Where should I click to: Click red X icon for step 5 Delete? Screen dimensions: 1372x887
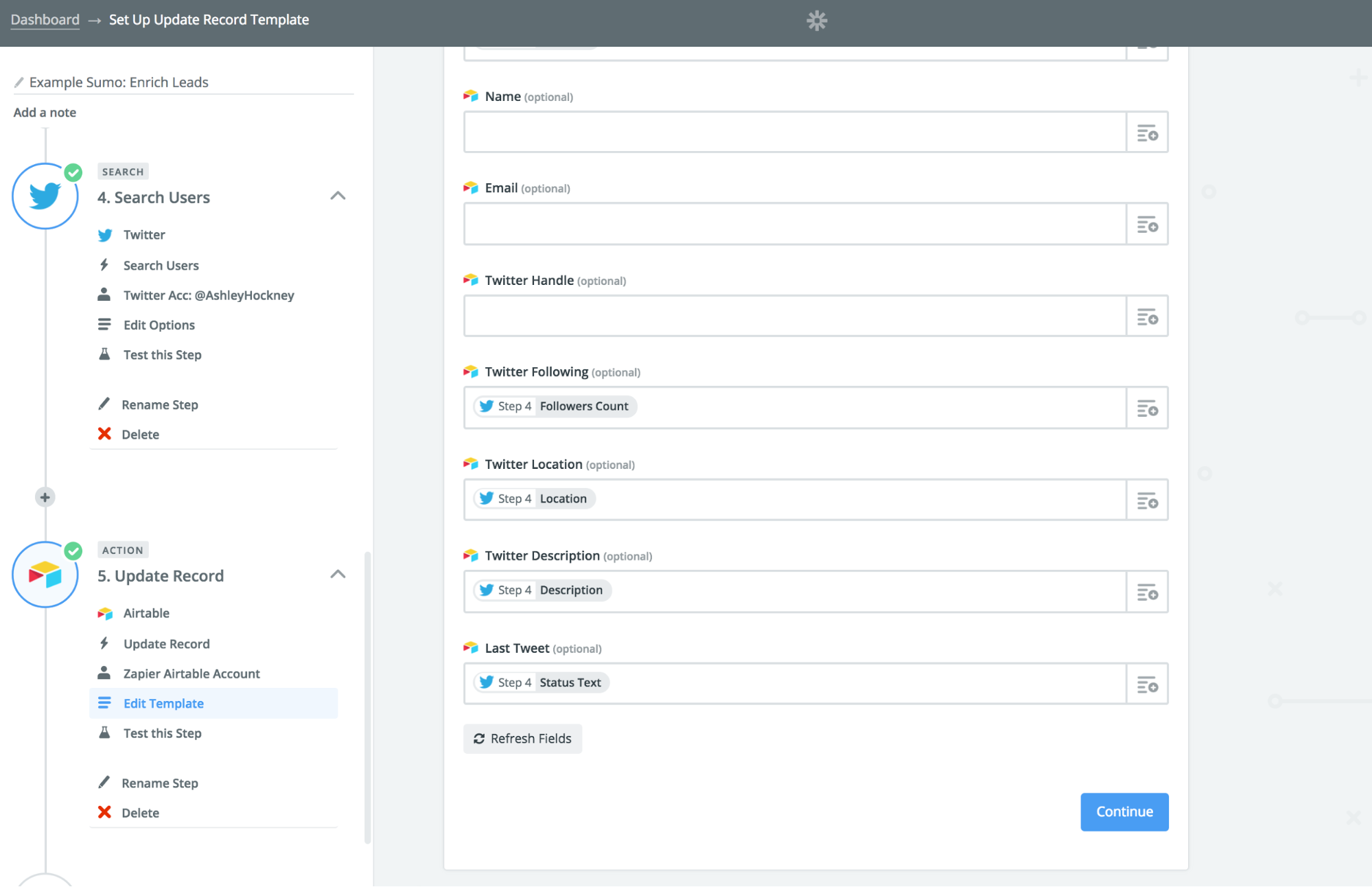point(104,812)
